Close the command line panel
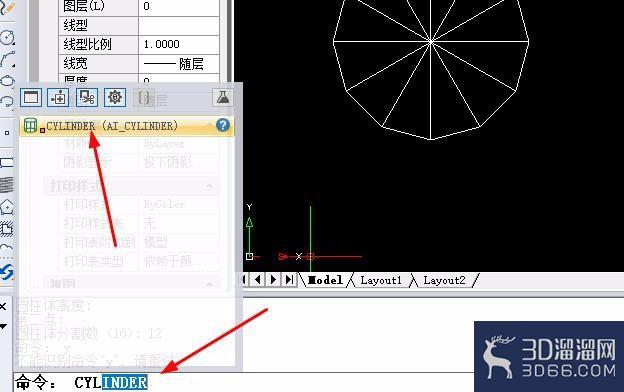The image size is (624, 392). coord(3,306)
